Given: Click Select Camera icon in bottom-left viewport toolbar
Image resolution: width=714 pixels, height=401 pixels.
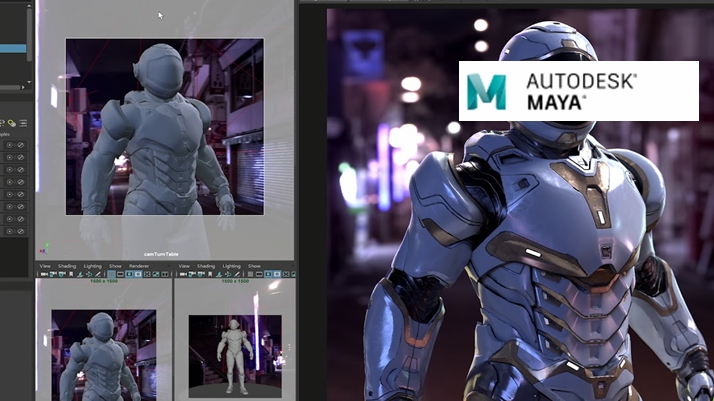Looking at the screenshot, I should tap(44, 274).
